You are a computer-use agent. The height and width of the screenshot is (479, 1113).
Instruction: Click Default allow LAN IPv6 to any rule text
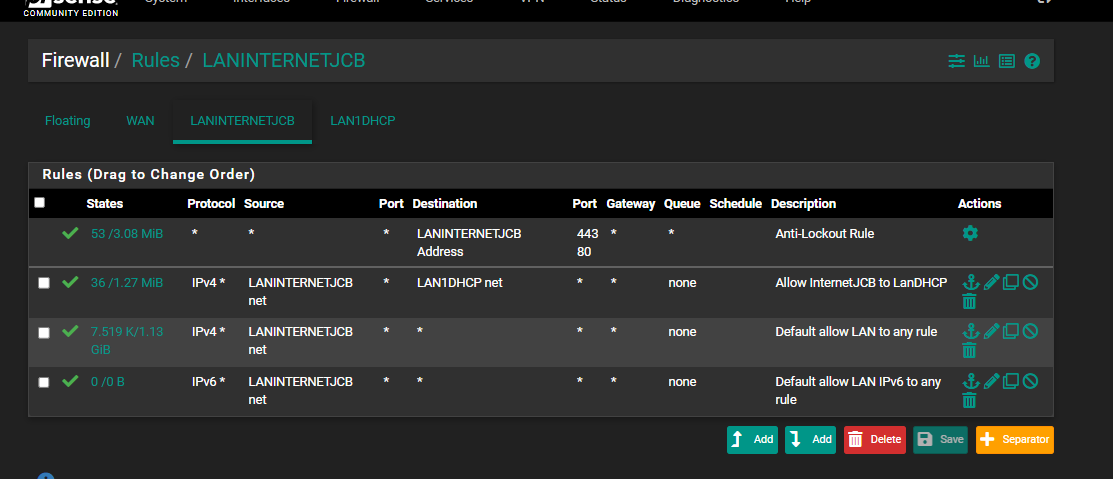pyautogui.click(x=858, y=390)
